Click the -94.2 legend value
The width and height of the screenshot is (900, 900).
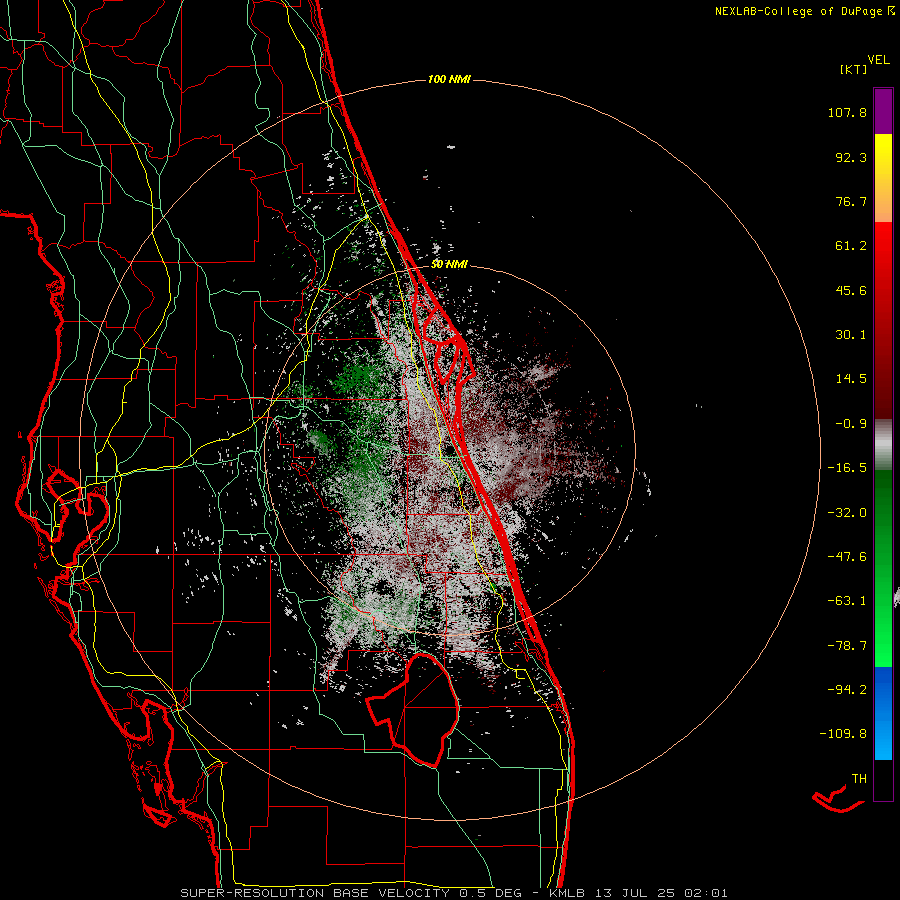pyautogui.click(x=847, y=690)
